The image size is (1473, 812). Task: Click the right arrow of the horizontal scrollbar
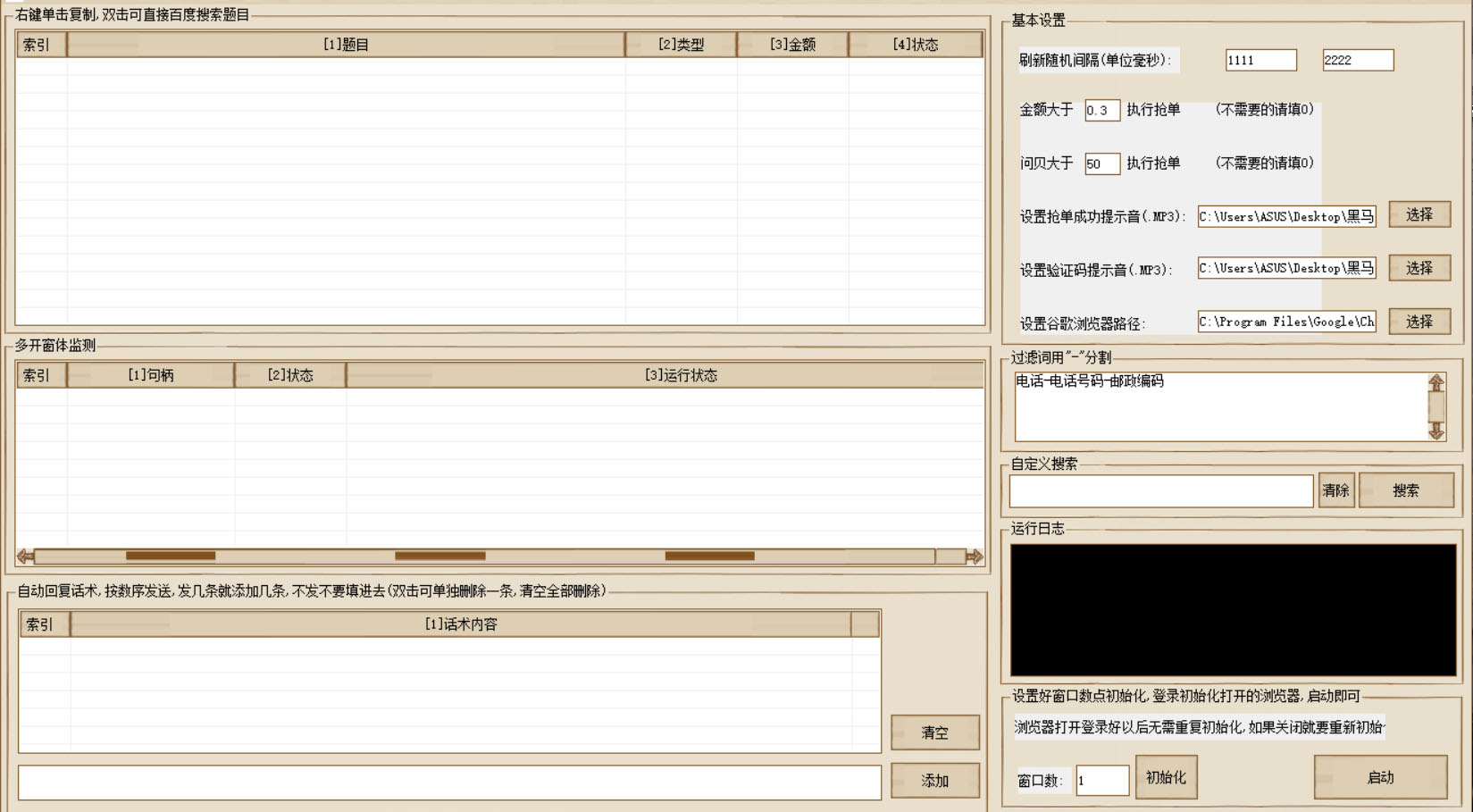(x=974, y=557)
